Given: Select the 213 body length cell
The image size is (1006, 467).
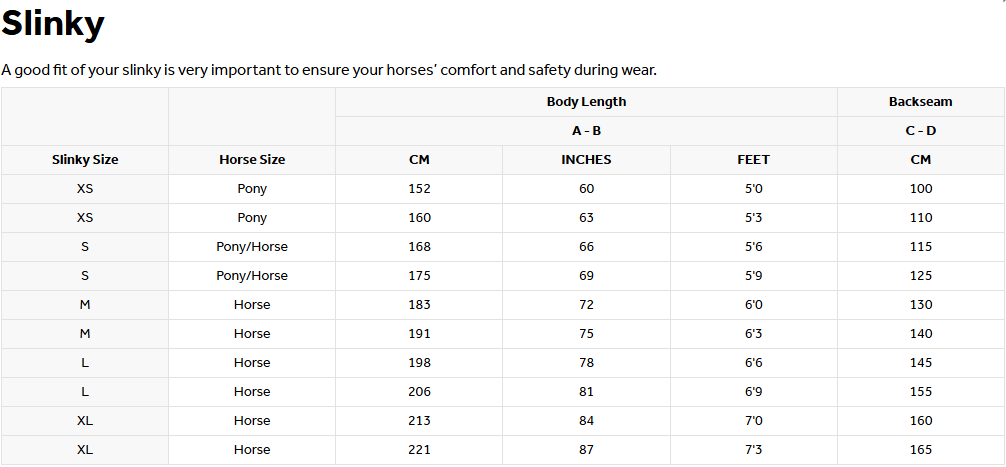Looking at the screenshot, I should [x=419, y=421].
